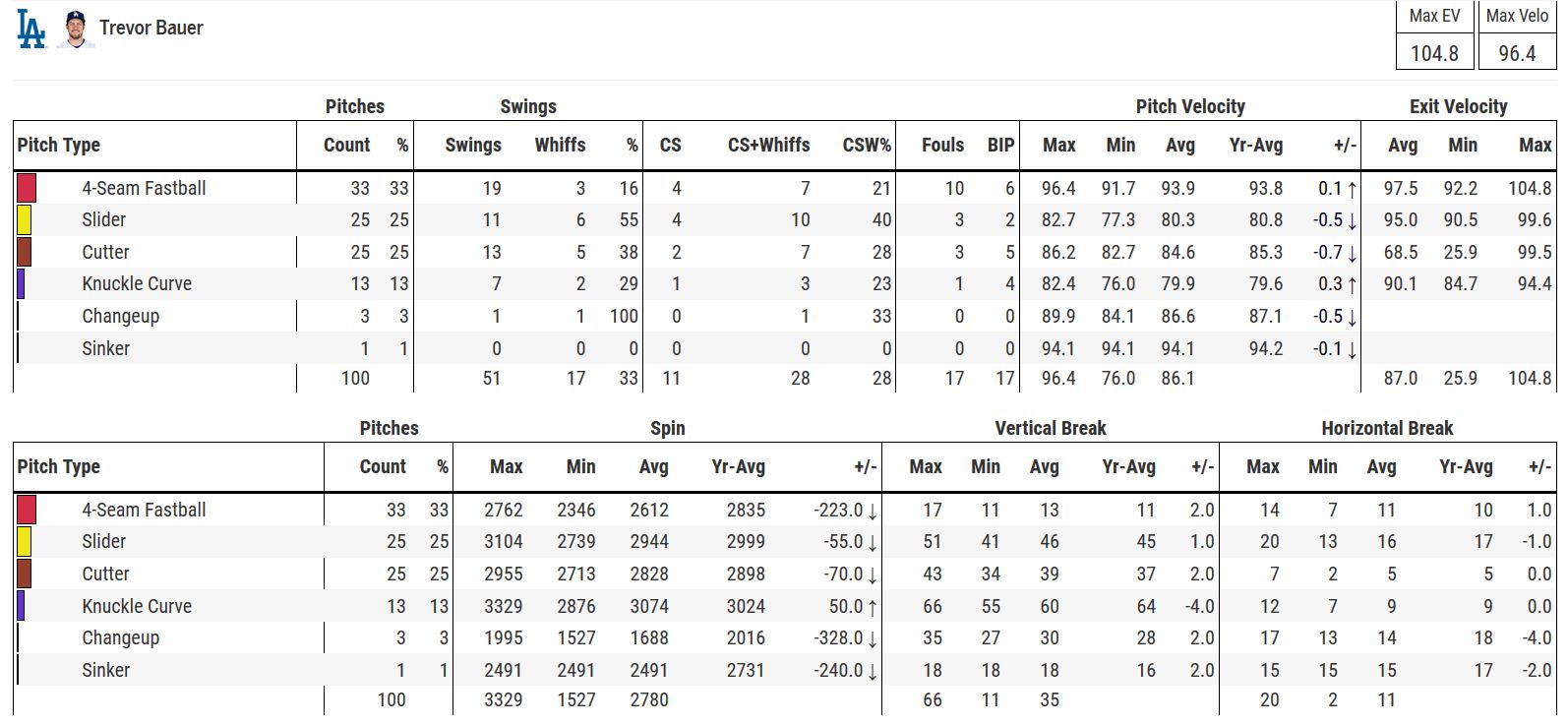Click the down arrow beside Cutter velocity -0.7
The image size is (1568, 725).
1353,254
